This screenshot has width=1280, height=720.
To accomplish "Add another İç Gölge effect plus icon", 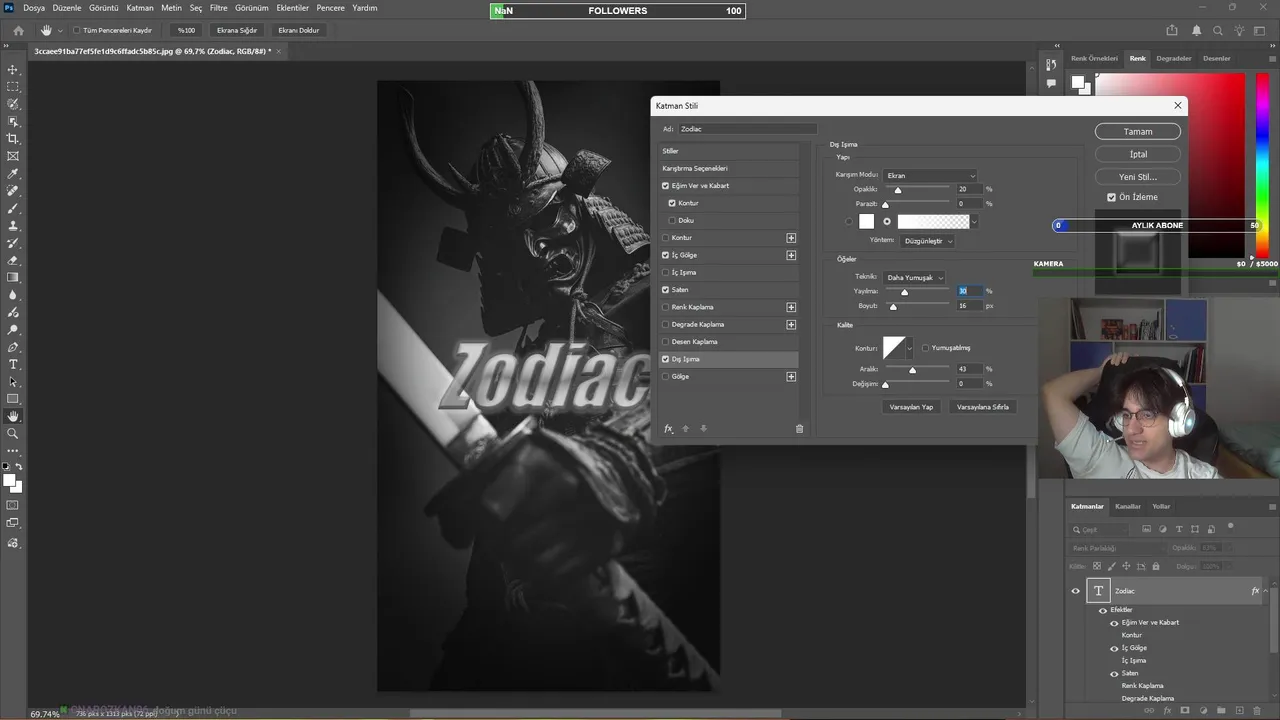I will tap(791, 255).
